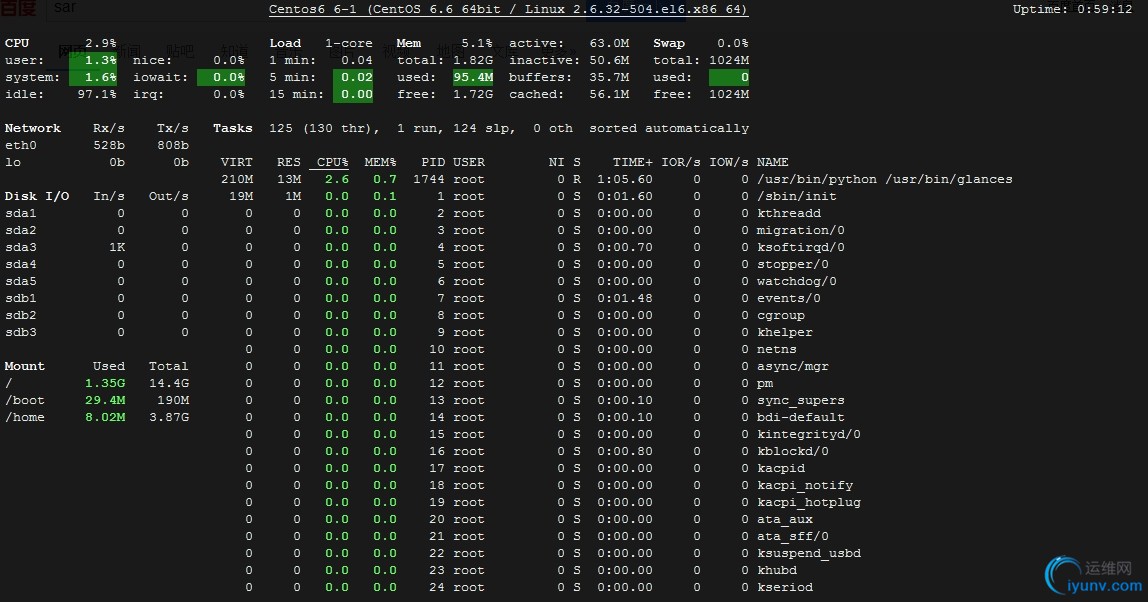Image resolution: width=1148 pixels, height=602 pixels.
Task: Click the Swap total 1024M value
Action: (x=728, y=60)
